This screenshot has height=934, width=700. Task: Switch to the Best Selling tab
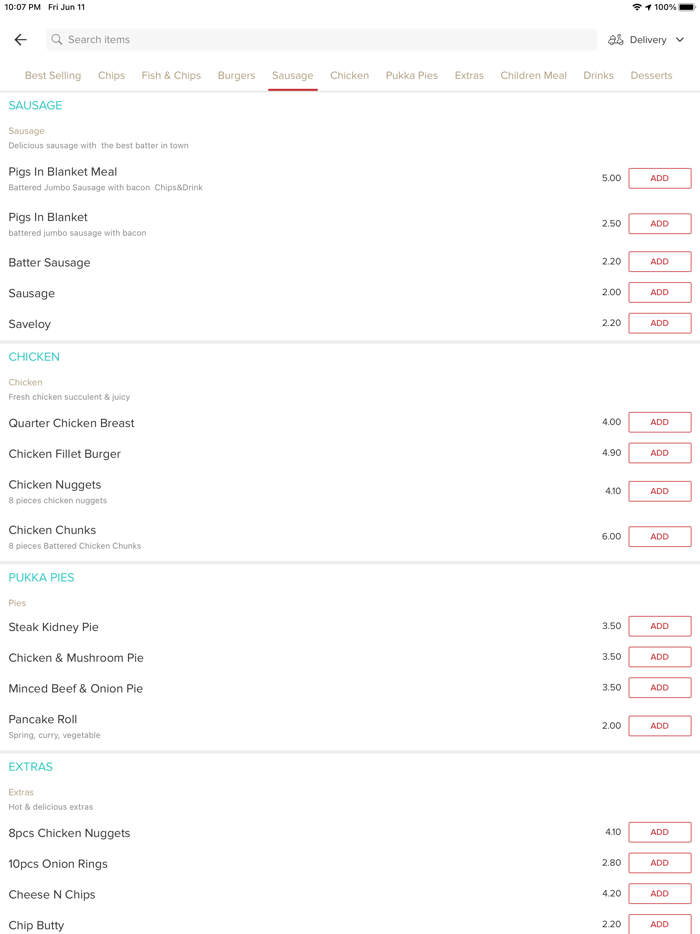tap(53, 76)
